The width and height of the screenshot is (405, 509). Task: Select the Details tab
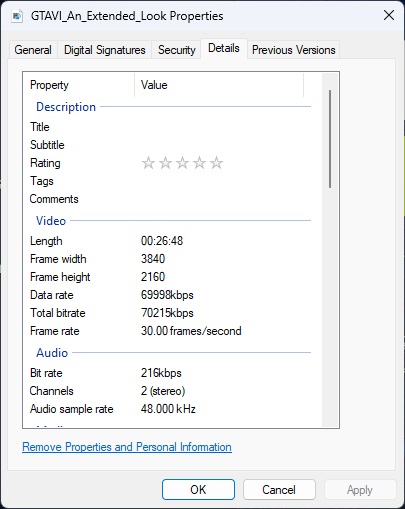tap(224, 49)
